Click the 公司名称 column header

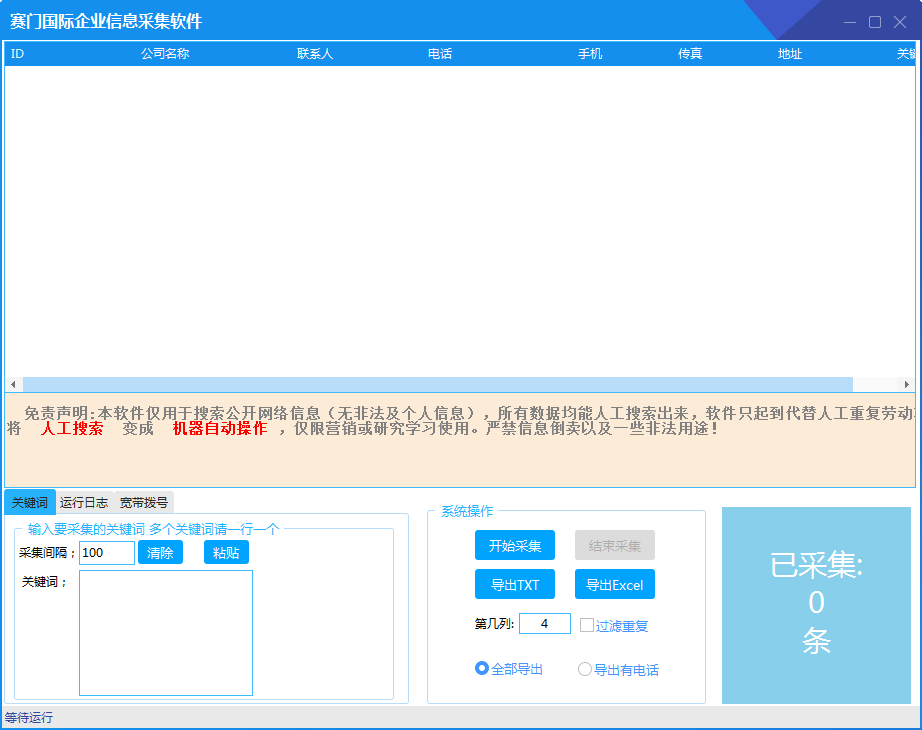165,54
